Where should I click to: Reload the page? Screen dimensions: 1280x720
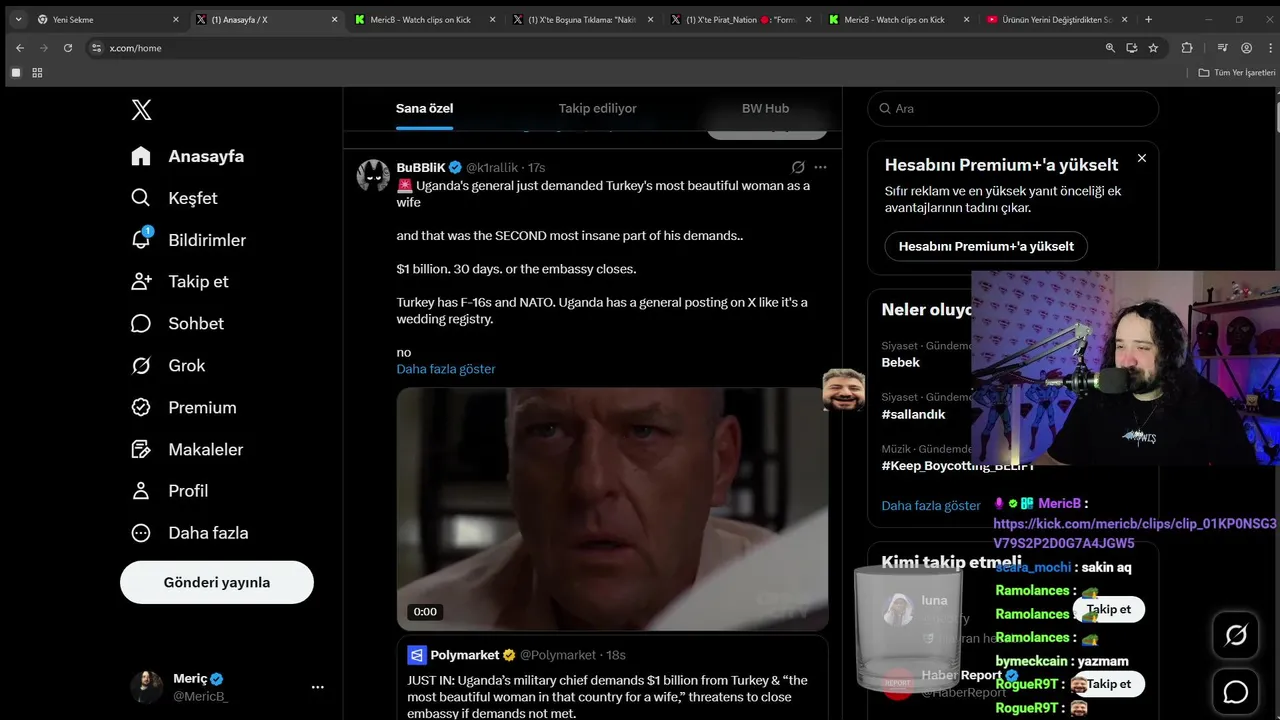pos(68,48)
